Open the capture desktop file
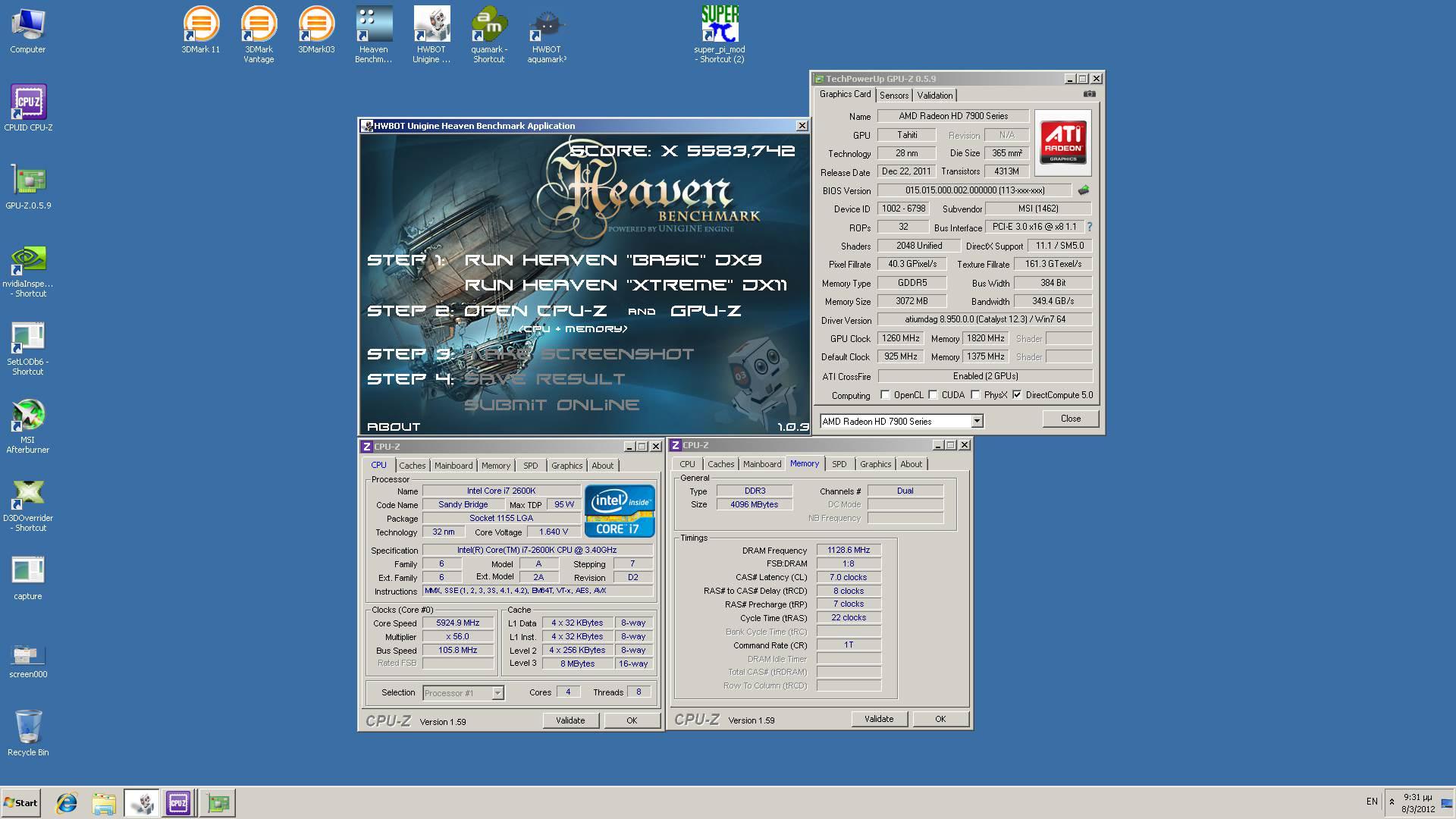 [28, 578]
